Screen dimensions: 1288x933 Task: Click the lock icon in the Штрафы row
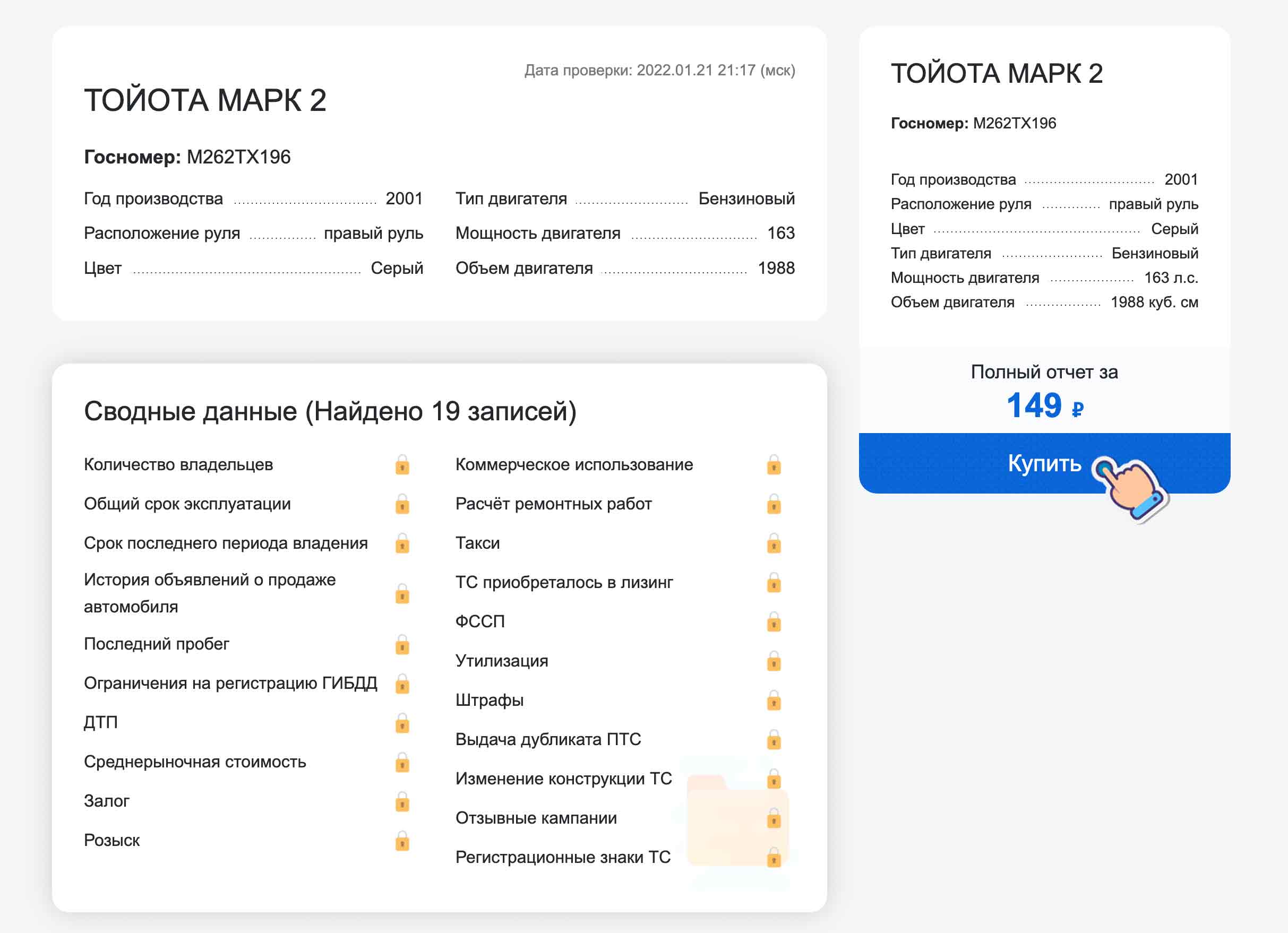[774, 701]
